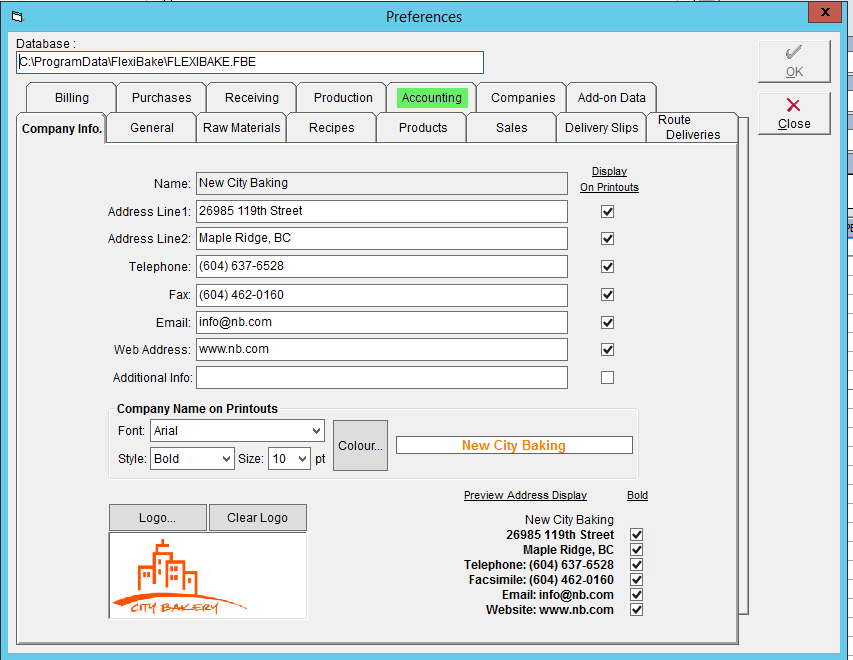The image size is (853, 660).
Task: Click the Email input field
Action: point(382,322)
